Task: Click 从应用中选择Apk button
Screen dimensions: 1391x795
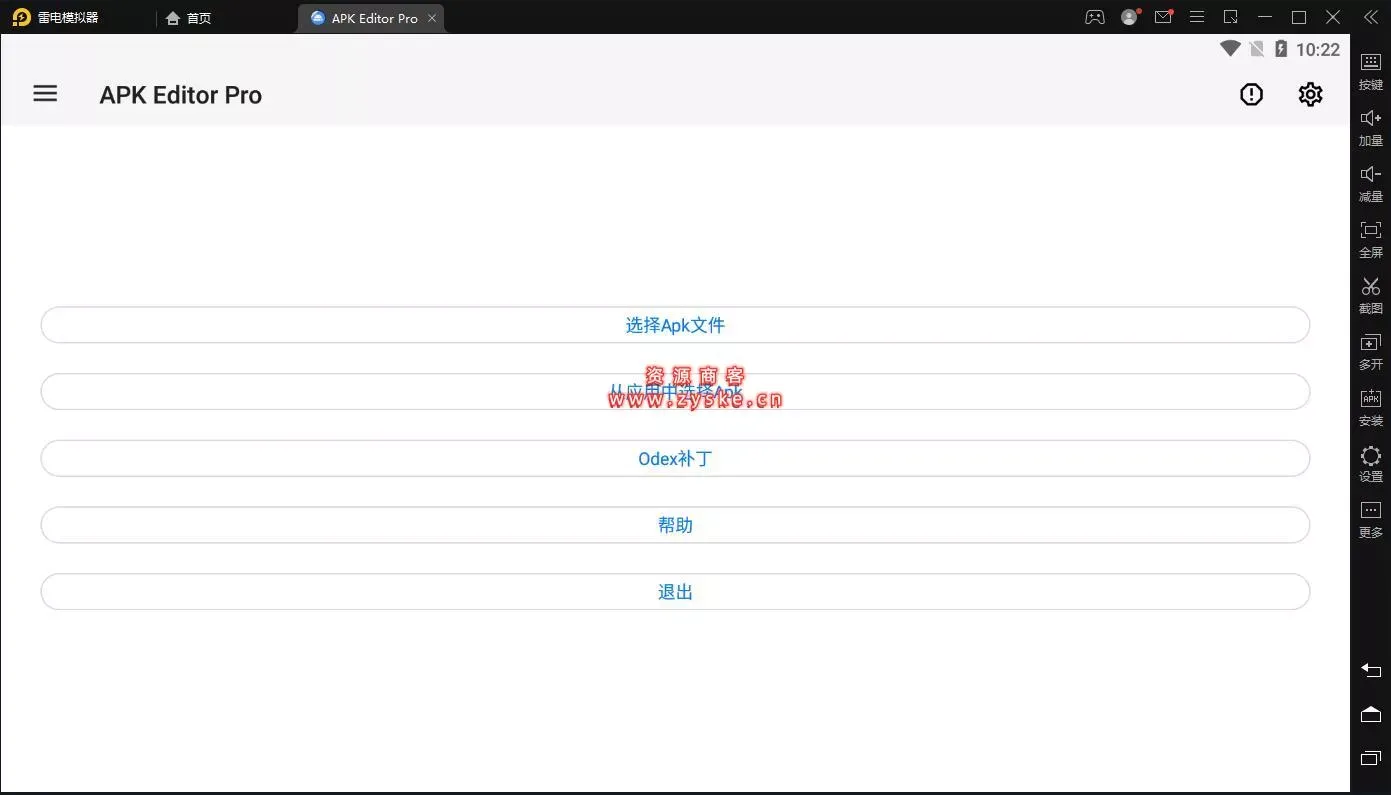Action: (x=675, y=392)
